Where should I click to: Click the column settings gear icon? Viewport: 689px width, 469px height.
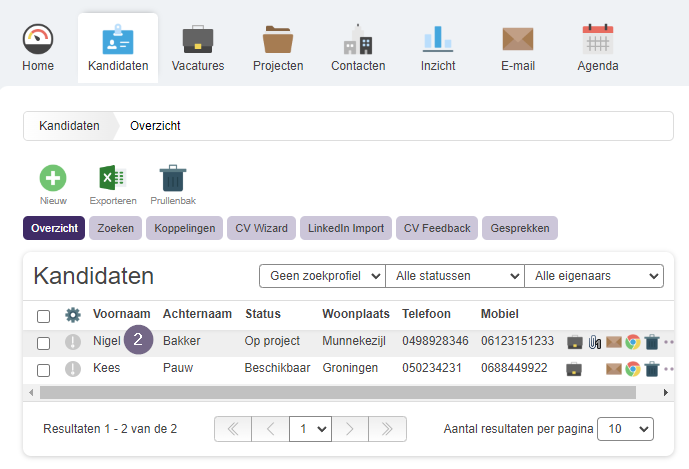pos(73,315)
